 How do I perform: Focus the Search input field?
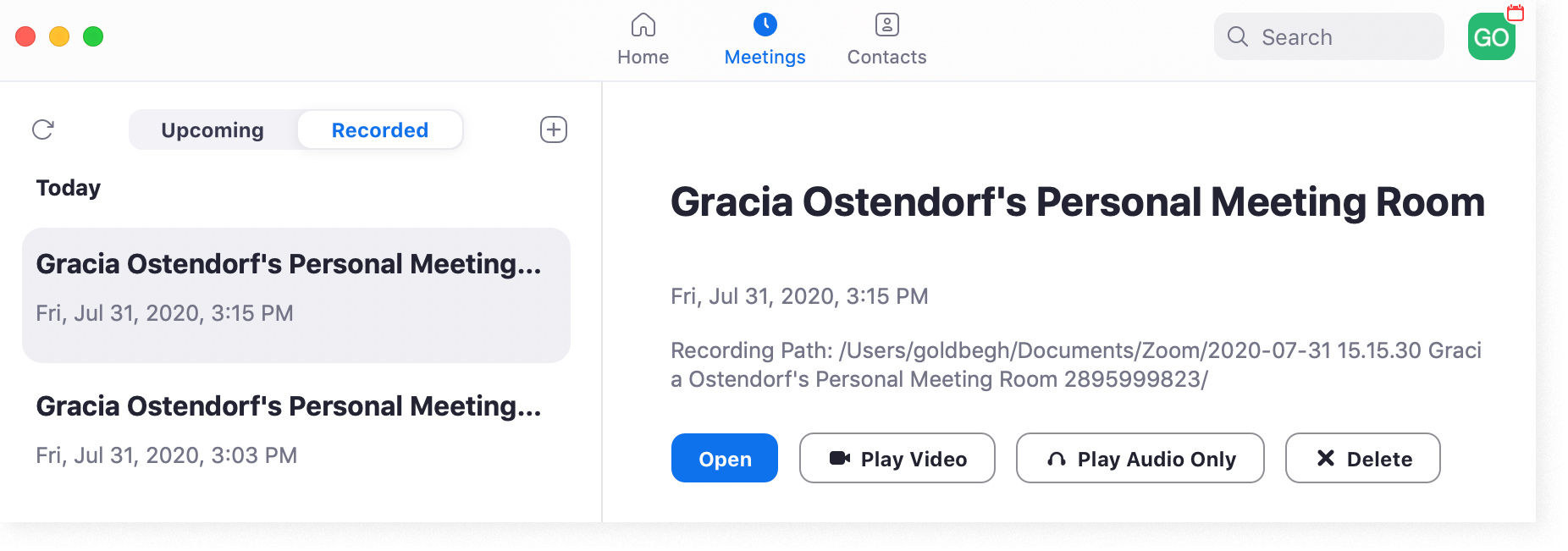tap(1329, 36)
